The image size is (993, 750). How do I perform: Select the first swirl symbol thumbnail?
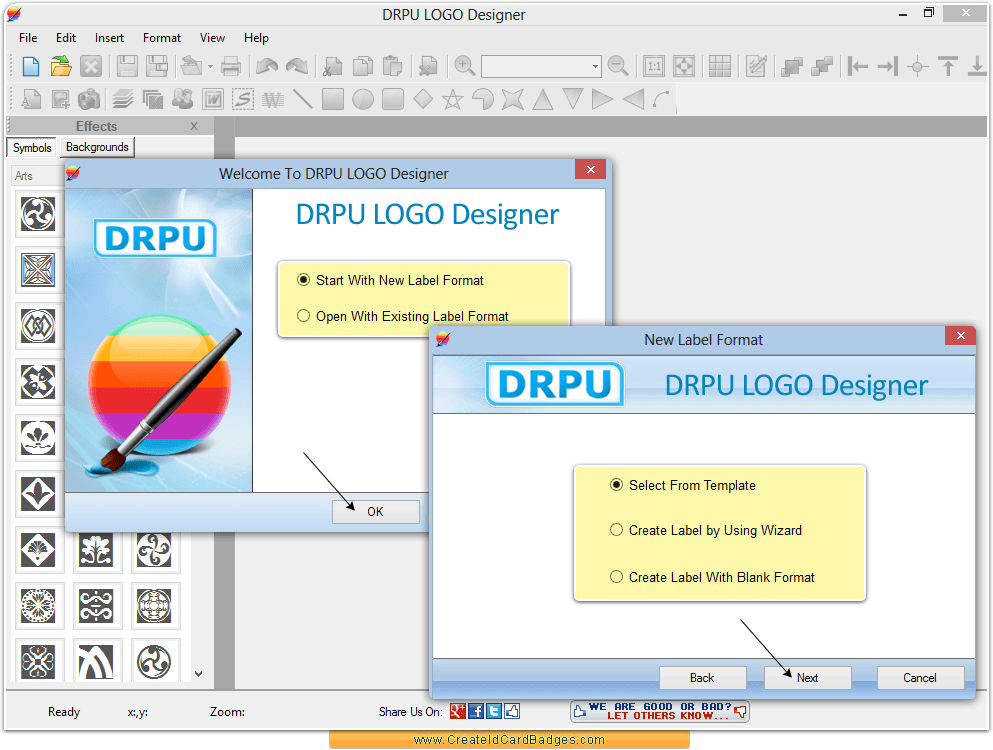pyautogui.click(x=39, y=214)
